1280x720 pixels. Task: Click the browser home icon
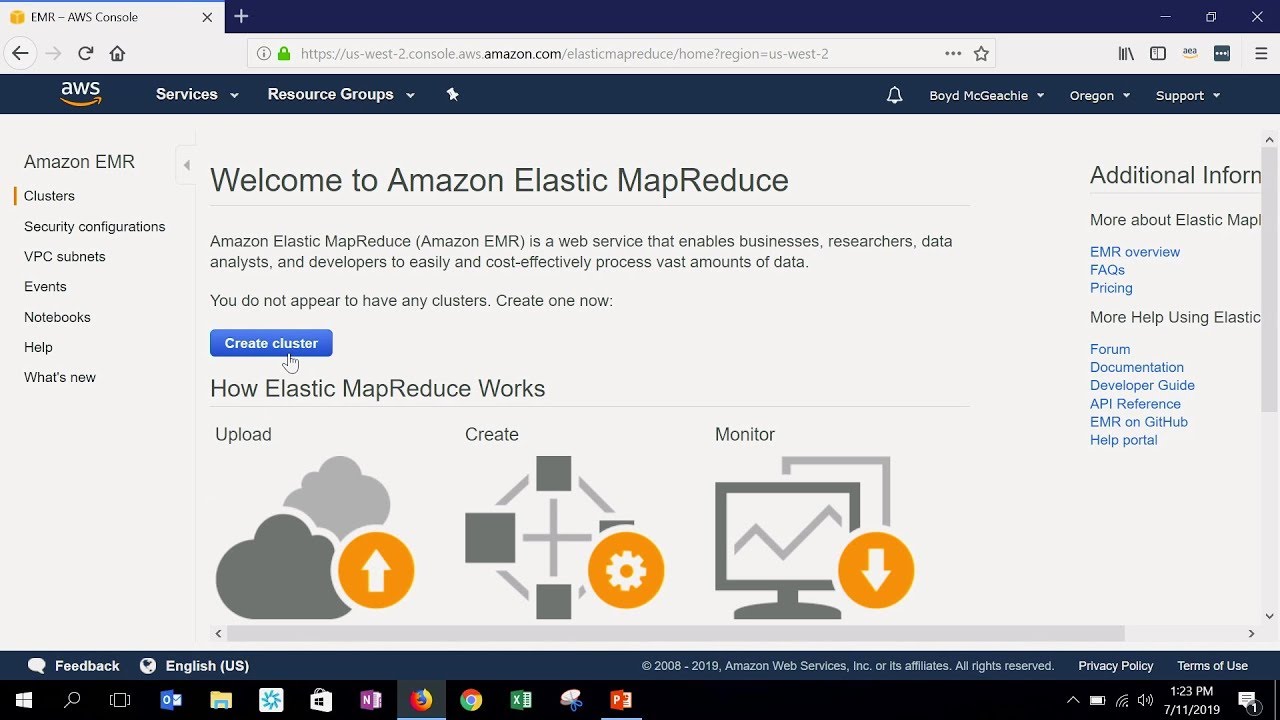point(117,53)
